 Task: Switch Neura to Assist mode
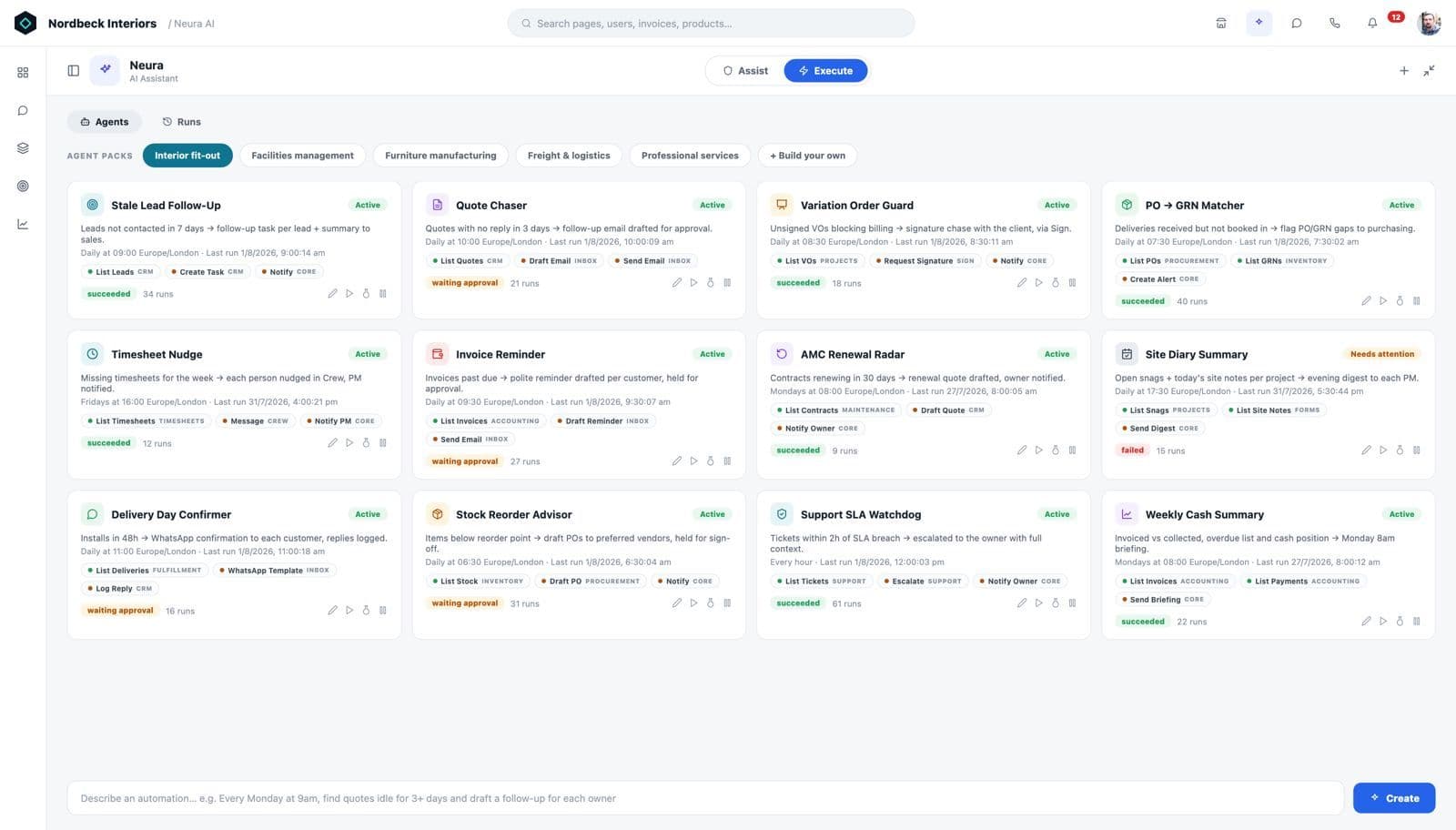[x=745, y=71]
